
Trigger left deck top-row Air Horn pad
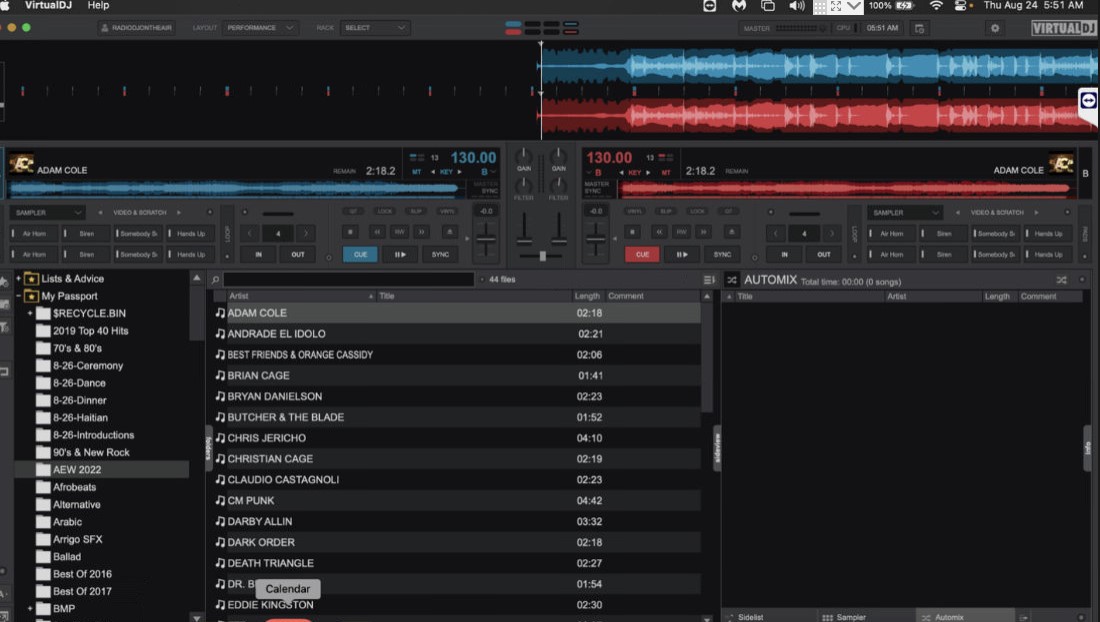pos(34,234)
